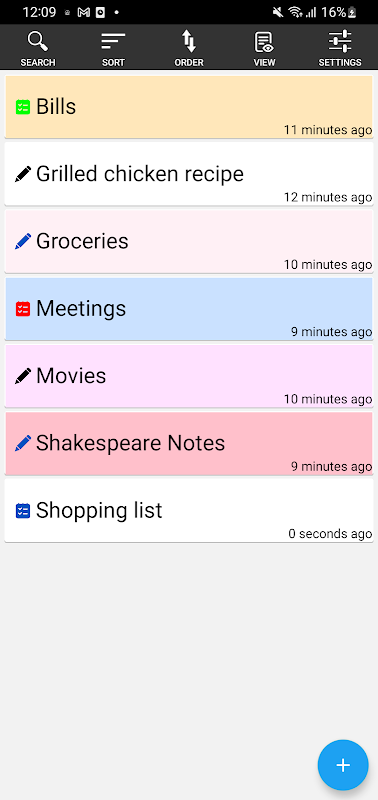Tap the pencil icon beside Shakespeare Notes
The width and height of the screenshot is (378, 800).
tap(23, 443)
